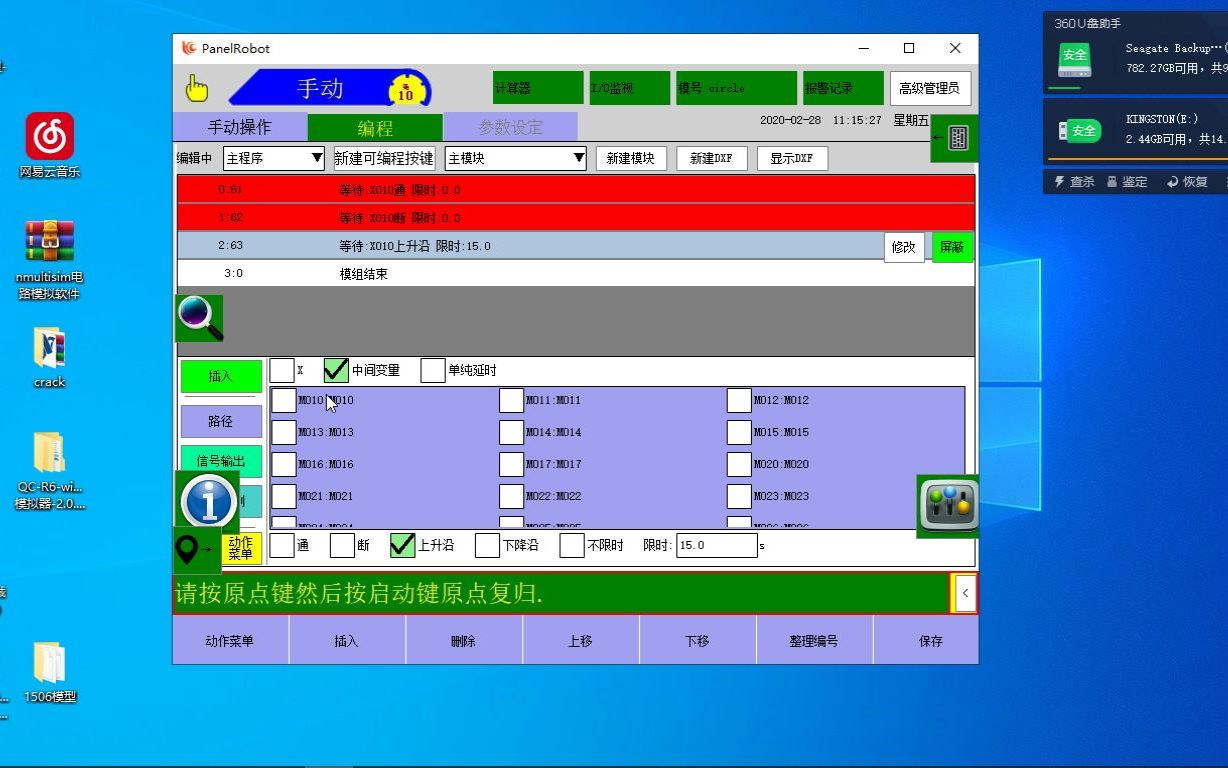Open the I/O监视 panel
Viewport: 1228px width, 768px height.
coord(628,88)
